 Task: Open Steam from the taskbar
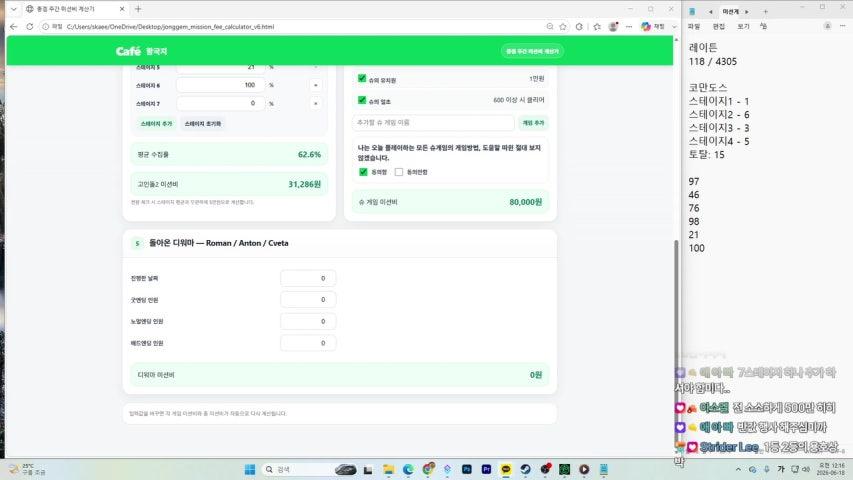point(526,469)
